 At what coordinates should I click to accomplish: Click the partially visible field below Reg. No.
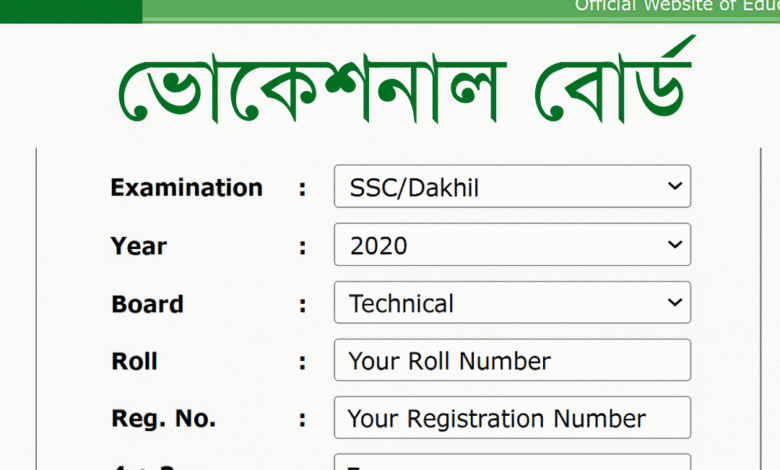[x=512, y=462]
